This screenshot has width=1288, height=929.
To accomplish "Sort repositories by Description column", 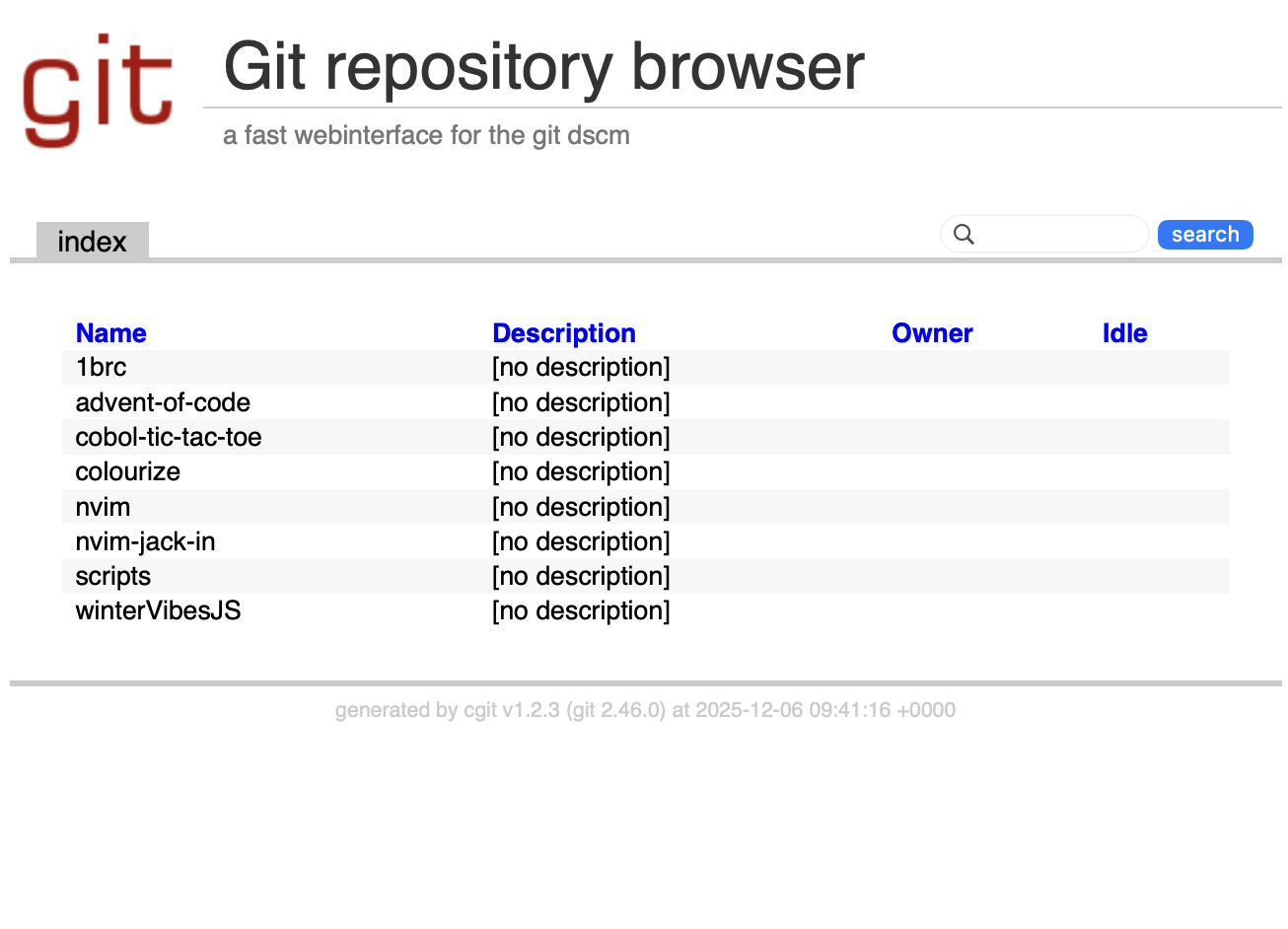I will click(563, 333).
